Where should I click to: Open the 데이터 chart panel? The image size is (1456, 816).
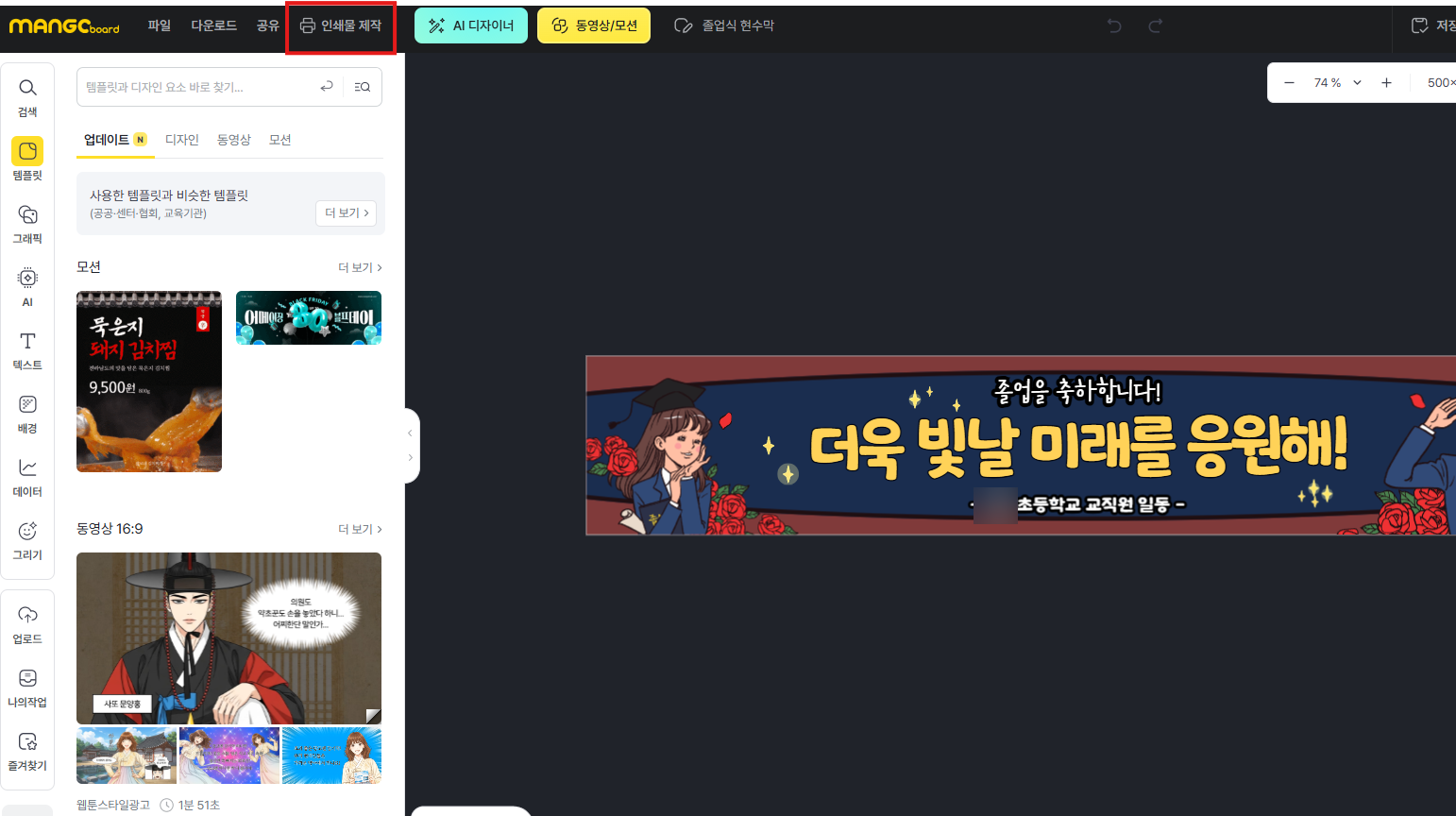(27, 477)
